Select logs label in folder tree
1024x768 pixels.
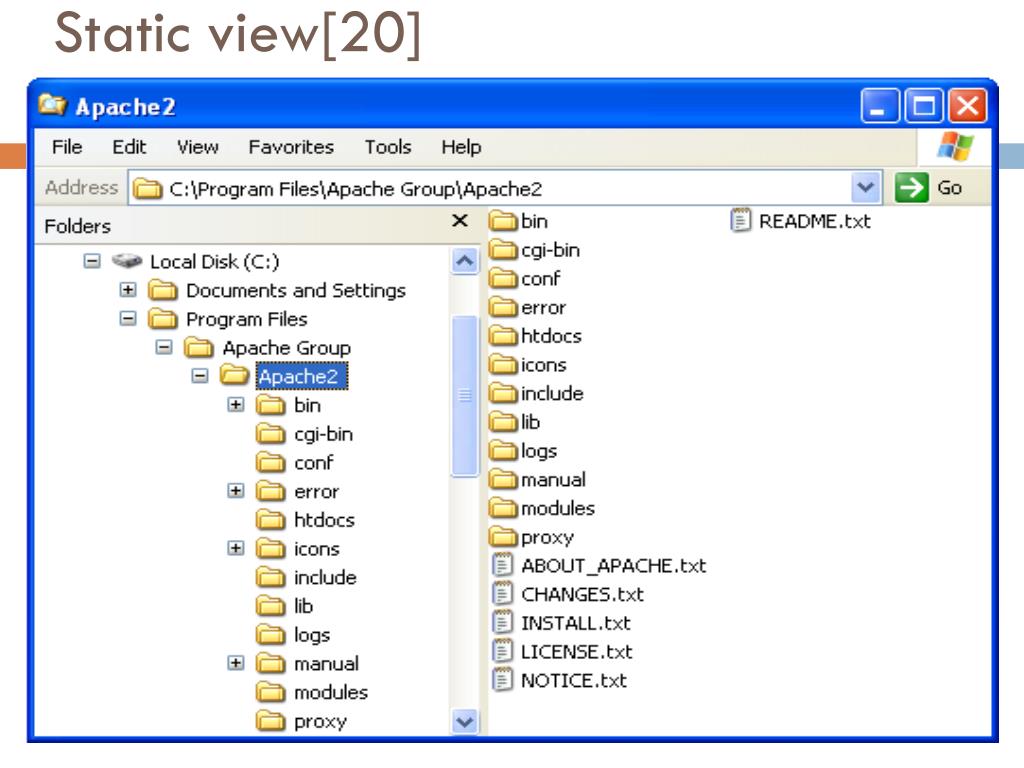pos(312,635)
